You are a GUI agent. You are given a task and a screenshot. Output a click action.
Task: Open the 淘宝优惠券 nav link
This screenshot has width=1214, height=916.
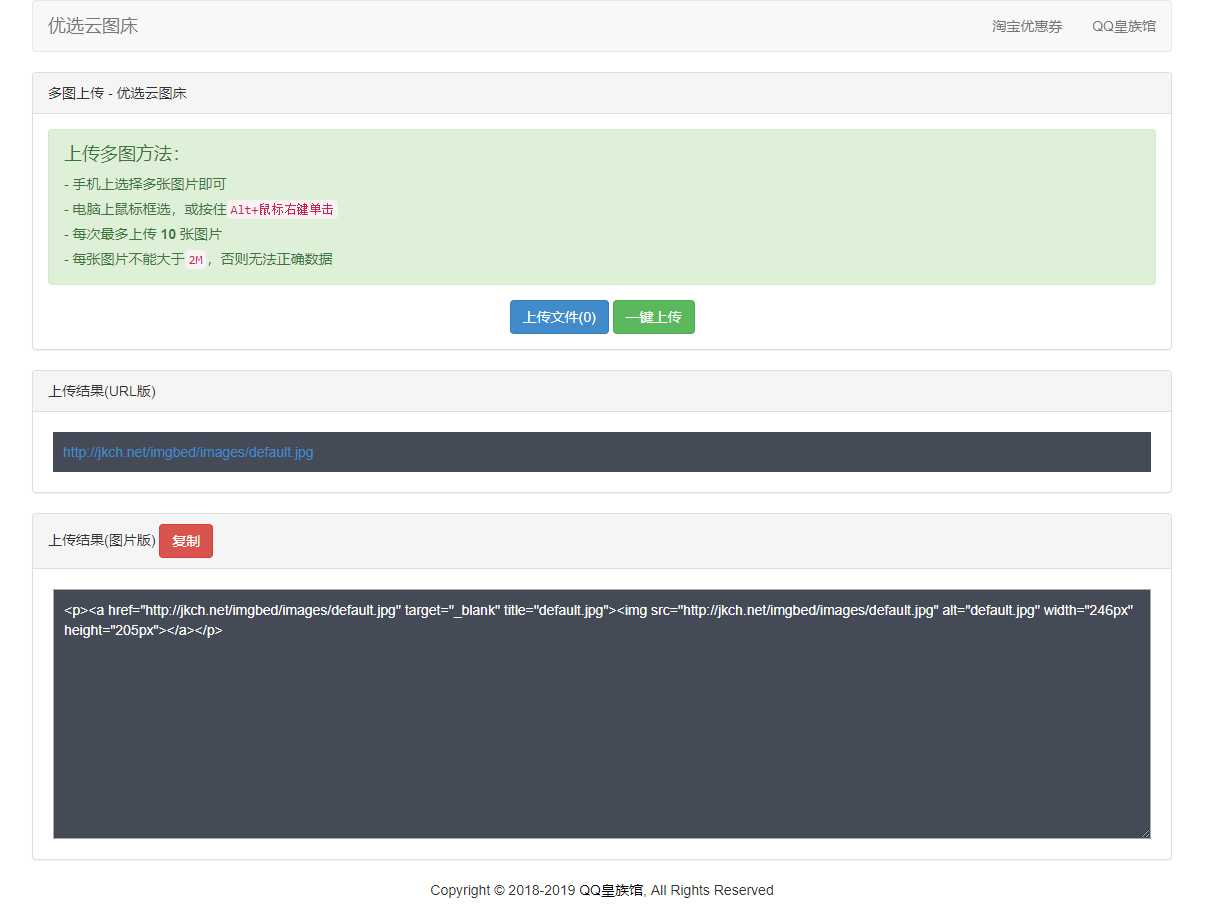pyautogui.click(x=1027, y=26)
